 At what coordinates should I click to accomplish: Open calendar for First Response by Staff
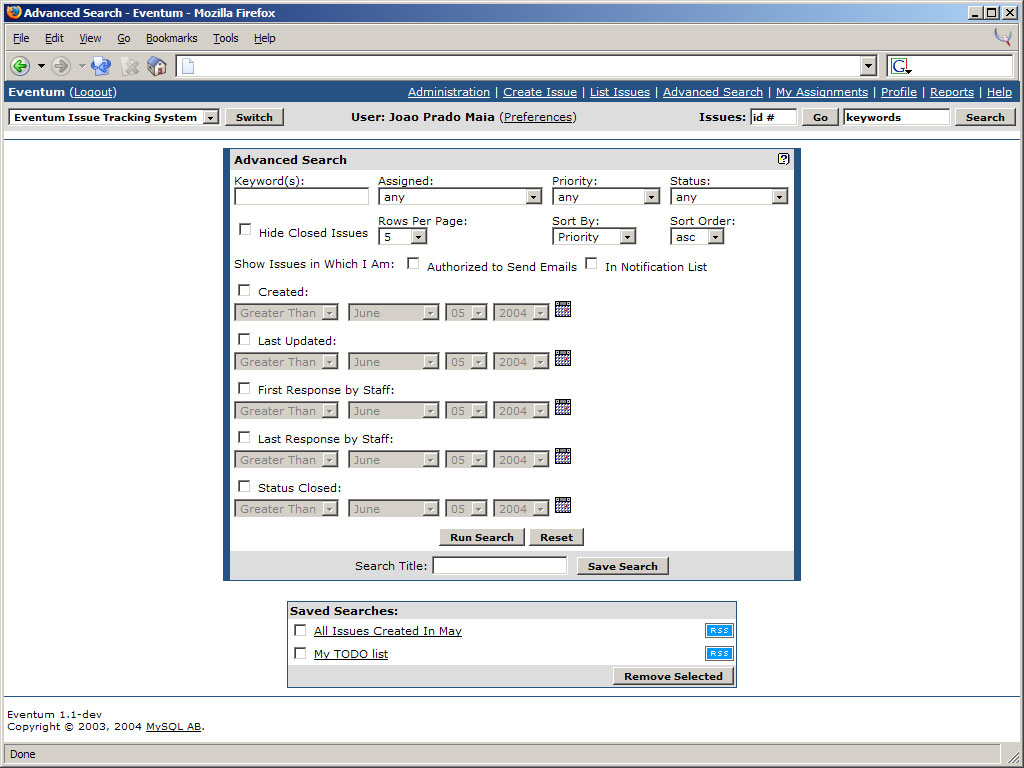pyautogui.click(x=562, y=408)
